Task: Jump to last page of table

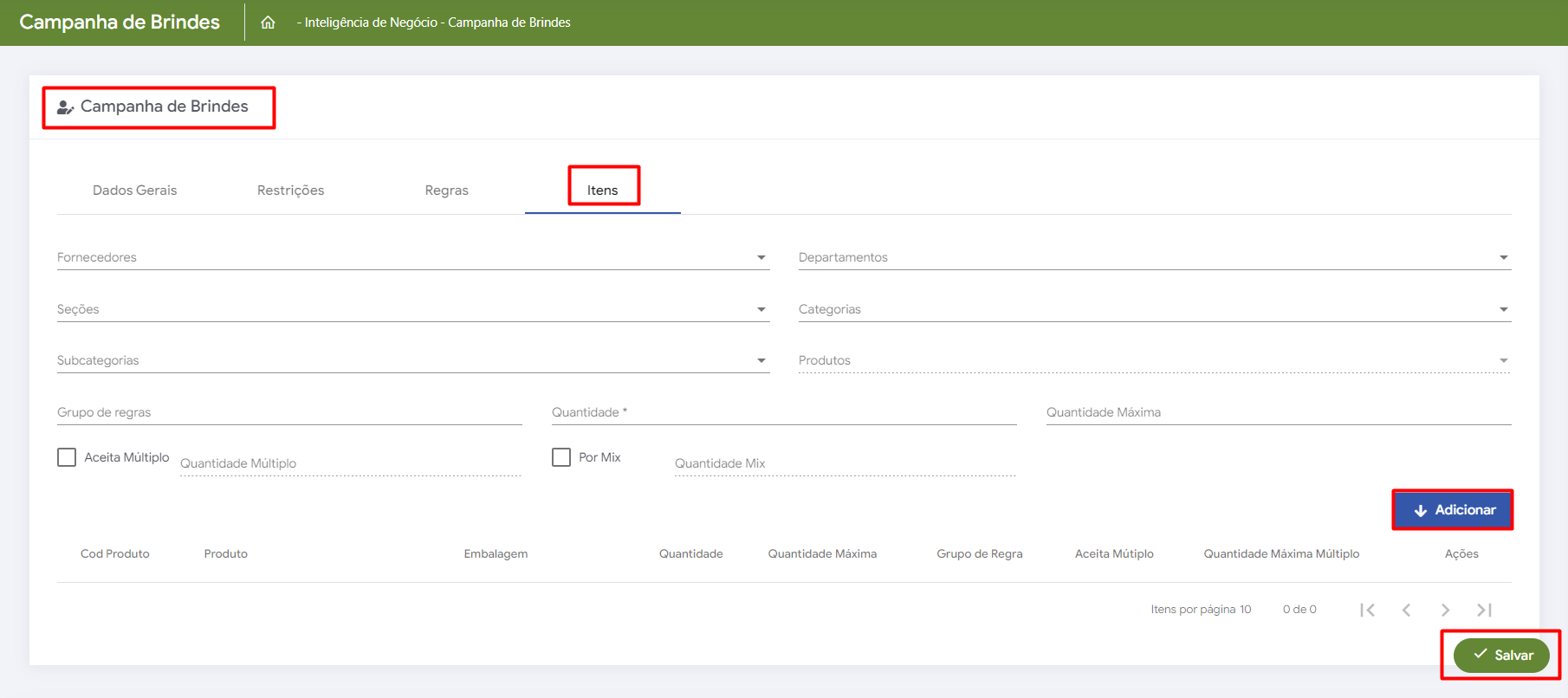Action: click(x=1484, y=610)
